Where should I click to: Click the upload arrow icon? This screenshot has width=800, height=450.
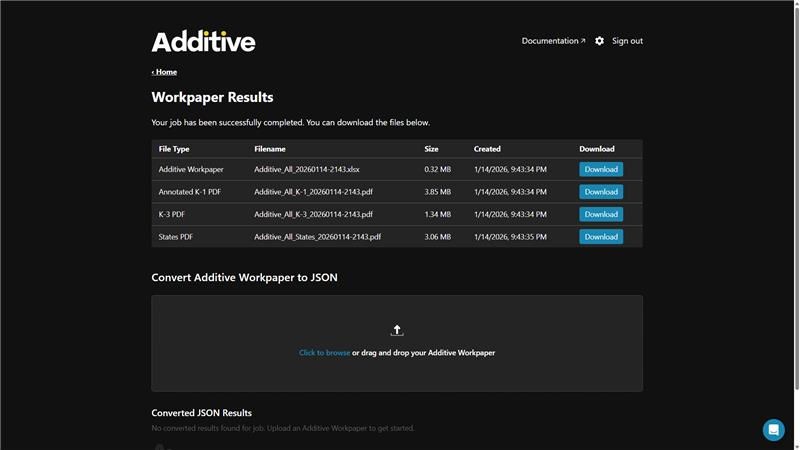tap(397, 330)
